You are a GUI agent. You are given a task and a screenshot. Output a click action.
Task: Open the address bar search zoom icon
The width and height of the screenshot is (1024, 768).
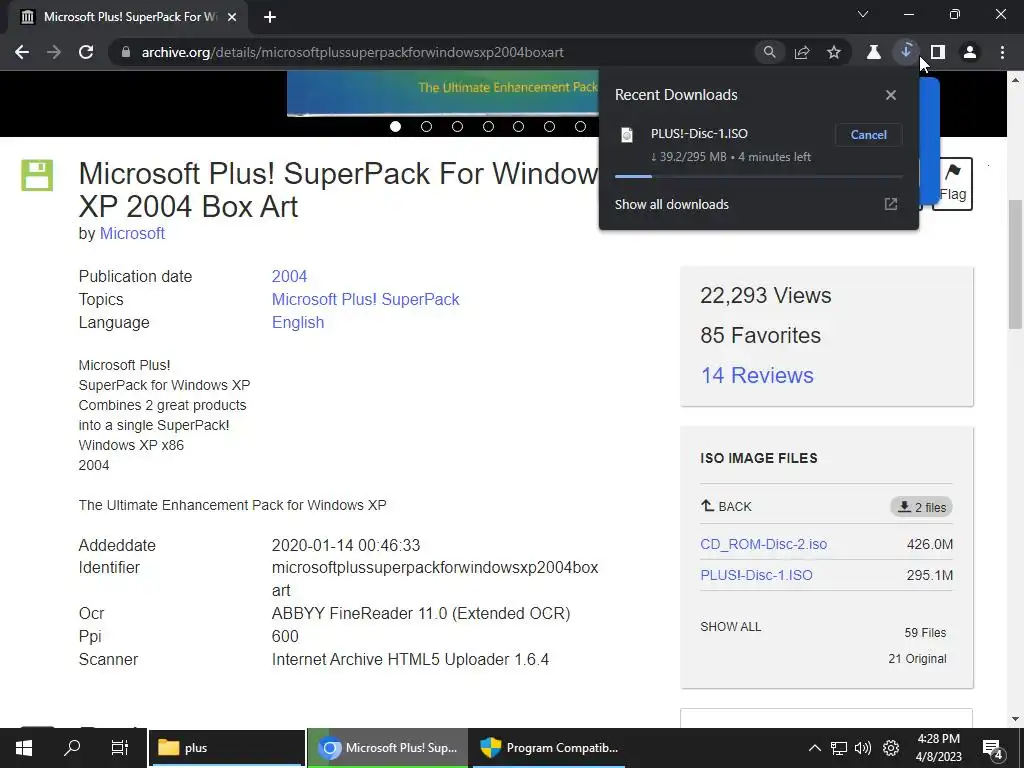click(769, 52)
